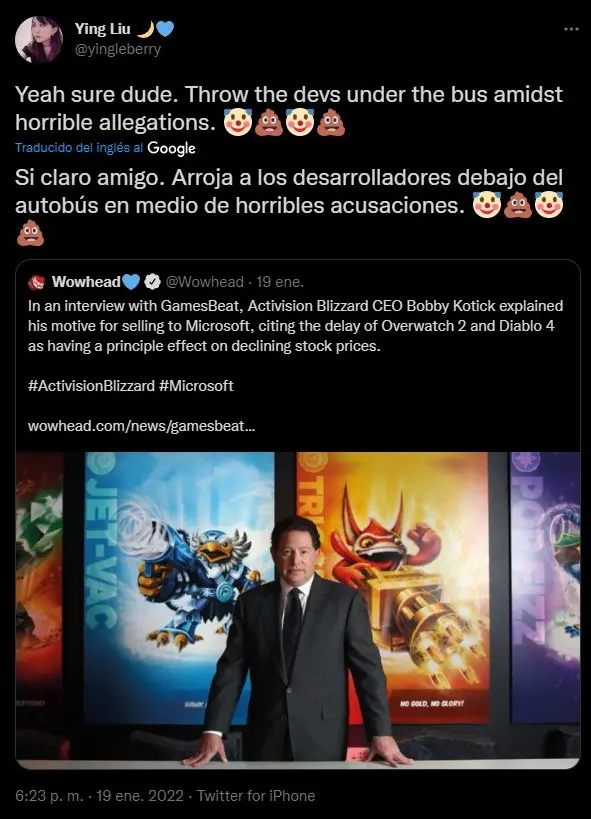Click 'Traducido del inglés al' translation label
This screenshot has width=591, height=819.
tap(79, 148)
